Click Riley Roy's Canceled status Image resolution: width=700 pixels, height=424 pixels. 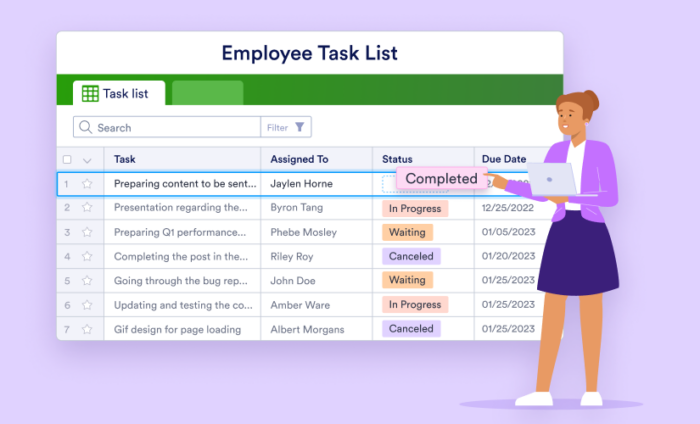[411, 256]
